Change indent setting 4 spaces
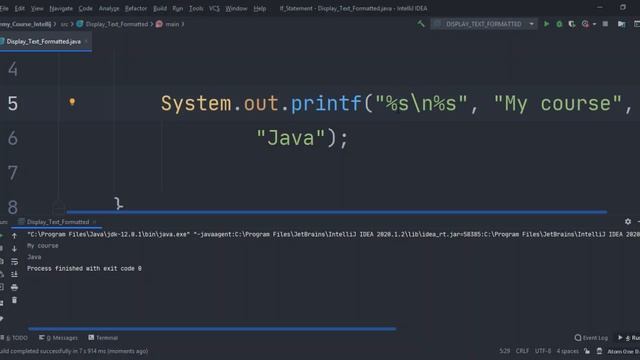Viewport: 640px width, 360px height. pyautogui.click(x=567, y=351)
